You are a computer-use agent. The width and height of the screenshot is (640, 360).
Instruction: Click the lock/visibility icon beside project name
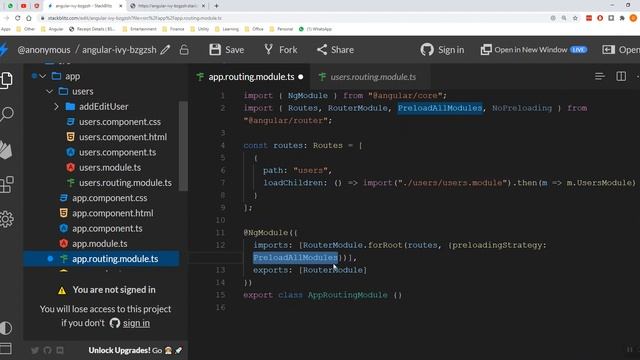(x=184, y=50)
